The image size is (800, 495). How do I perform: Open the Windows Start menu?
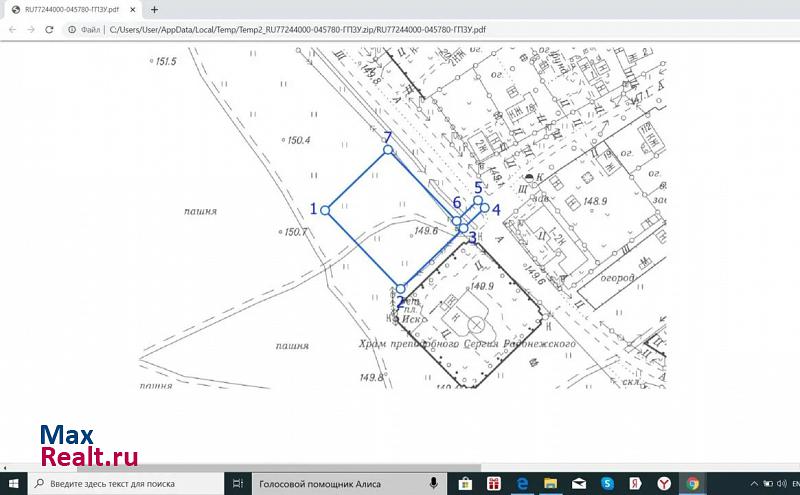[14, 483]
